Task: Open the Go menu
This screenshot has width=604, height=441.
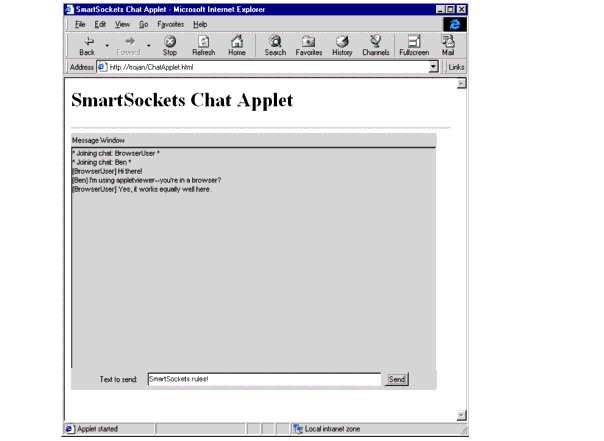Action: pos(144,24)
